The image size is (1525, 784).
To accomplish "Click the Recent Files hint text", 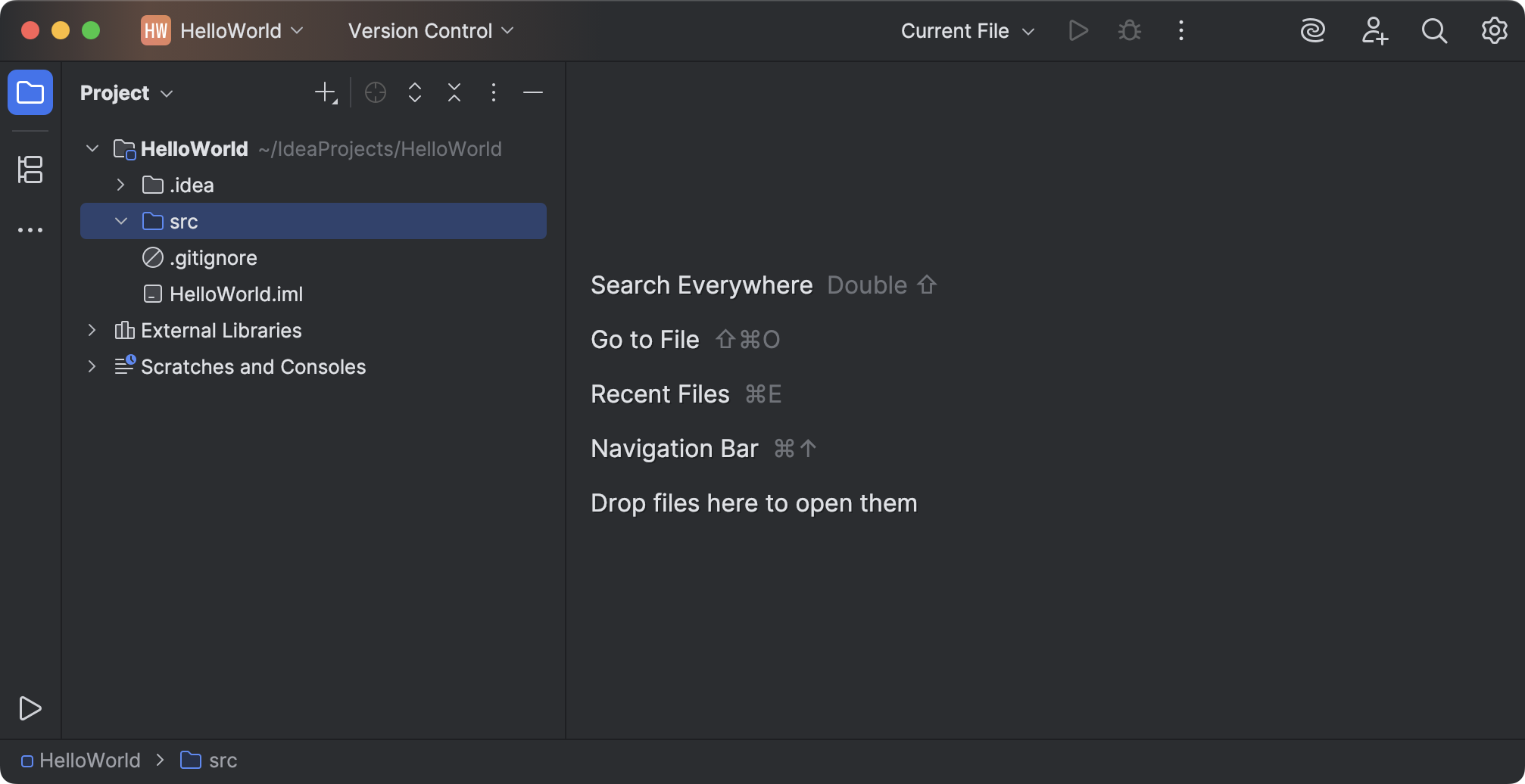I will click(x=660, y=394).
